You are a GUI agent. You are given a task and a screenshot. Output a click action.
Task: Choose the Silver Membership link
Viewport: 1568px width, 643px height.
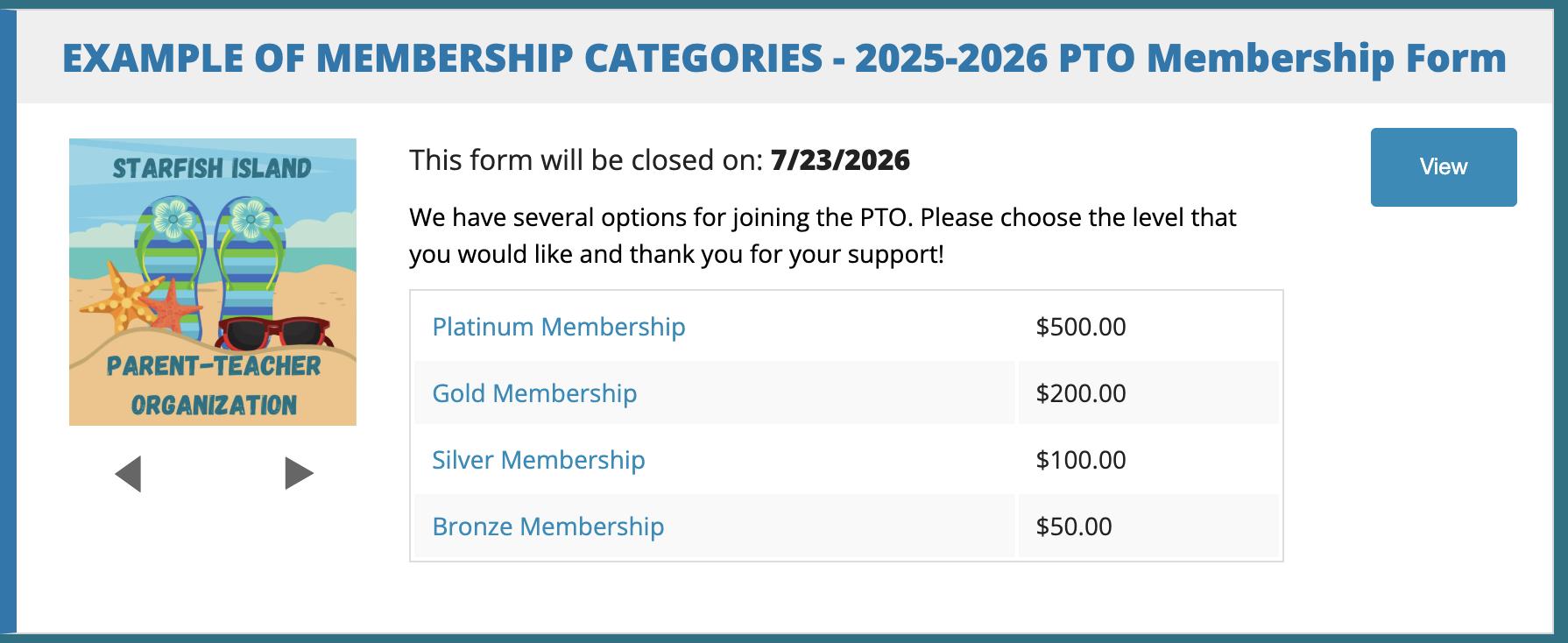538,460
